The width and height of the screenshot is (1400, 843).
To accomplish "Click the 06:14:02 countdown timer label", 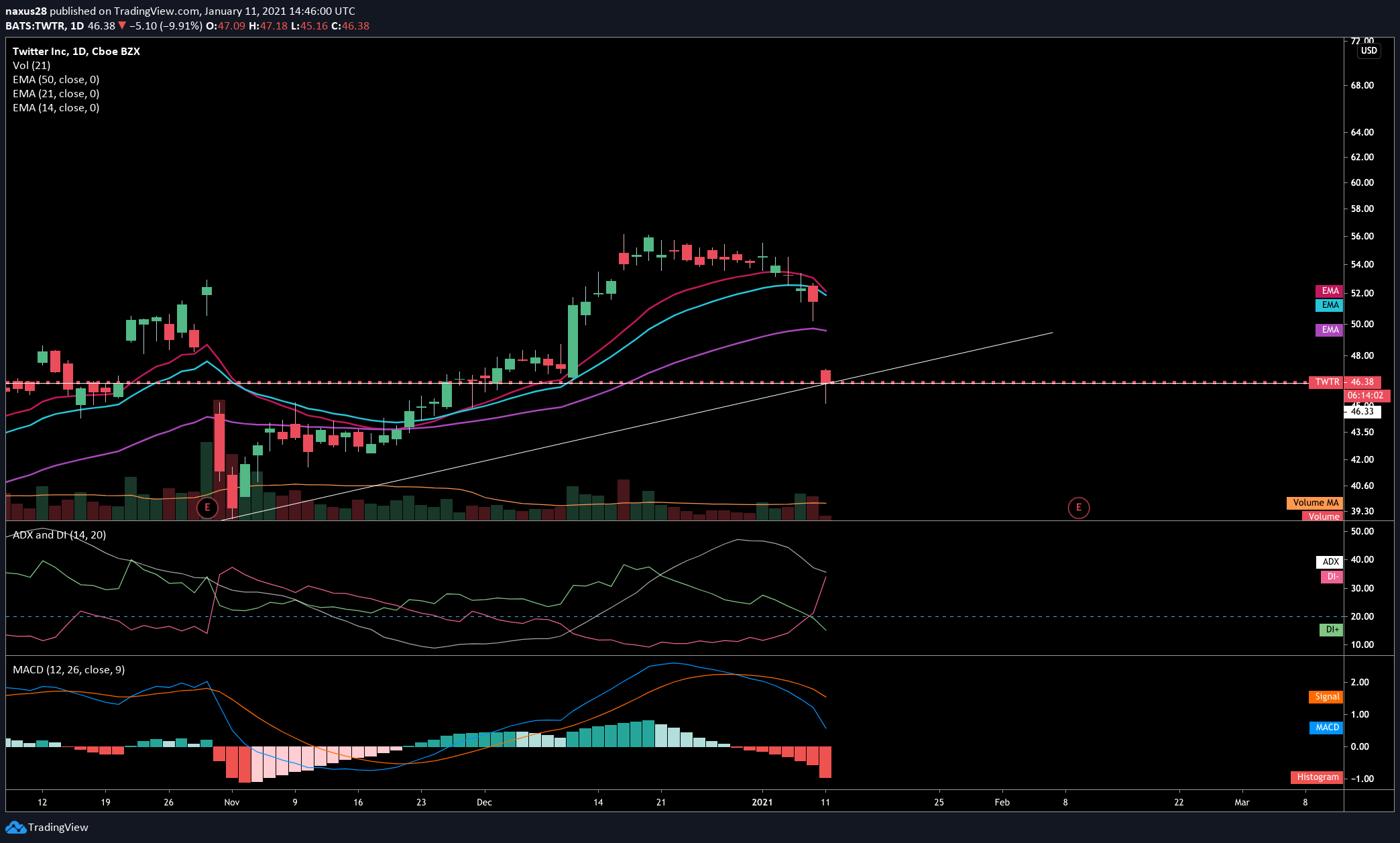I will click(x=1366, y=396).
